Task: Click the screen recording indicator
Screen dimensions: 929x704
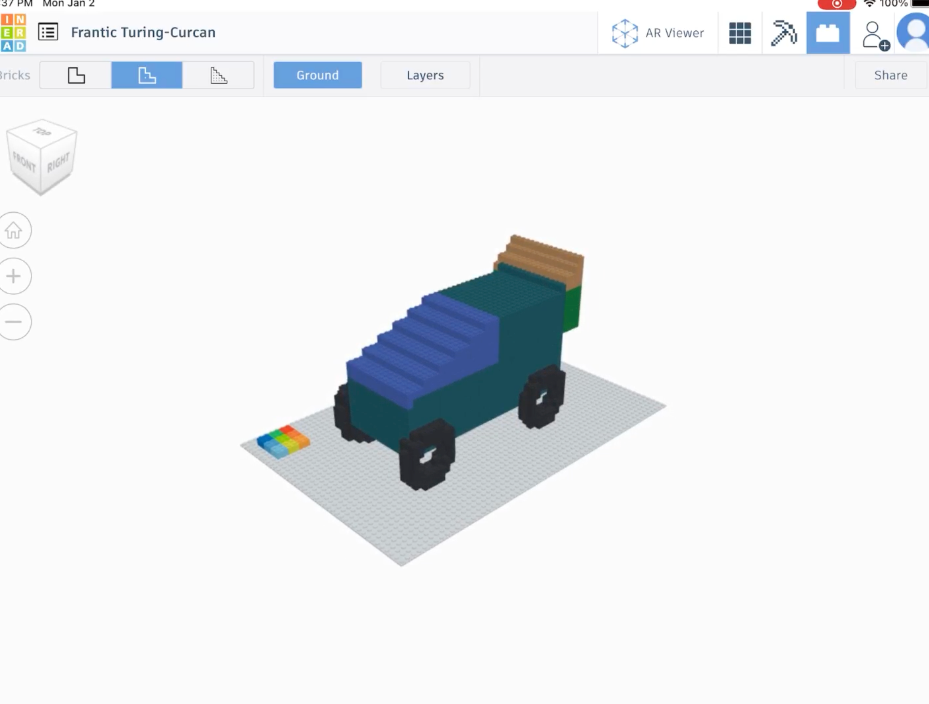Action: 837,4
